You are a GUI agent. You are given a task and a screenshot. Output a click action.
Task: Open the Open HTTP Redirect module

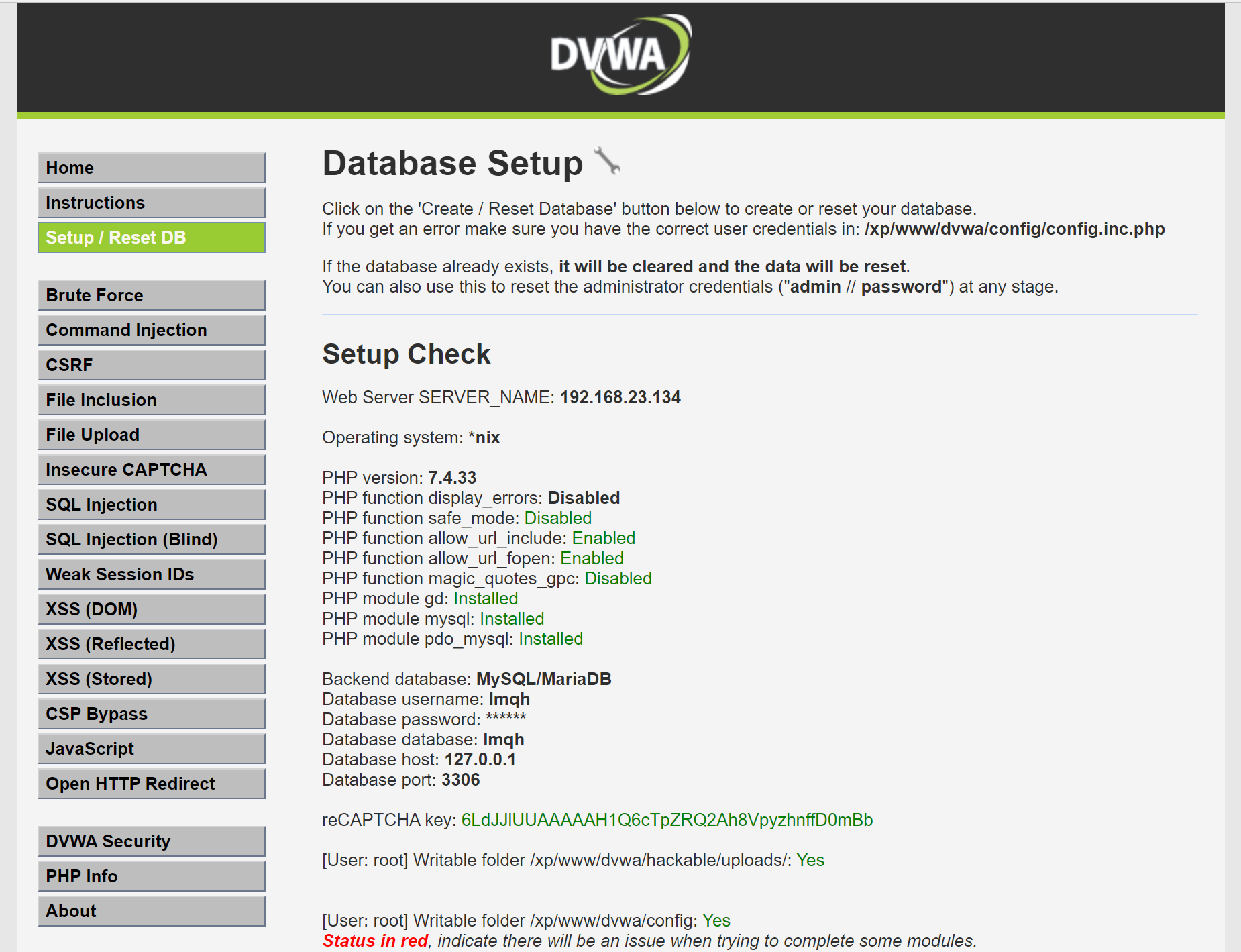(x=152, y=784)
